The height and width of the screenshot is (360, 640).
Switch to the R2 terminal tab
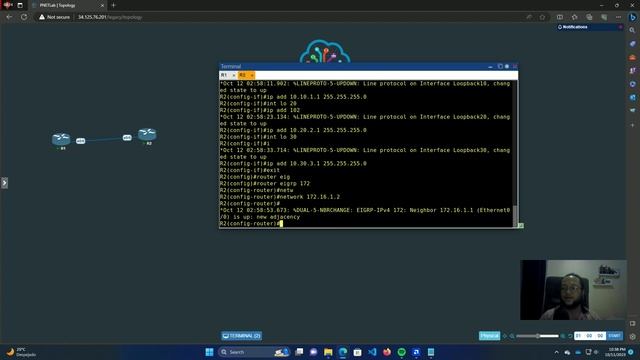coord(242,75)
